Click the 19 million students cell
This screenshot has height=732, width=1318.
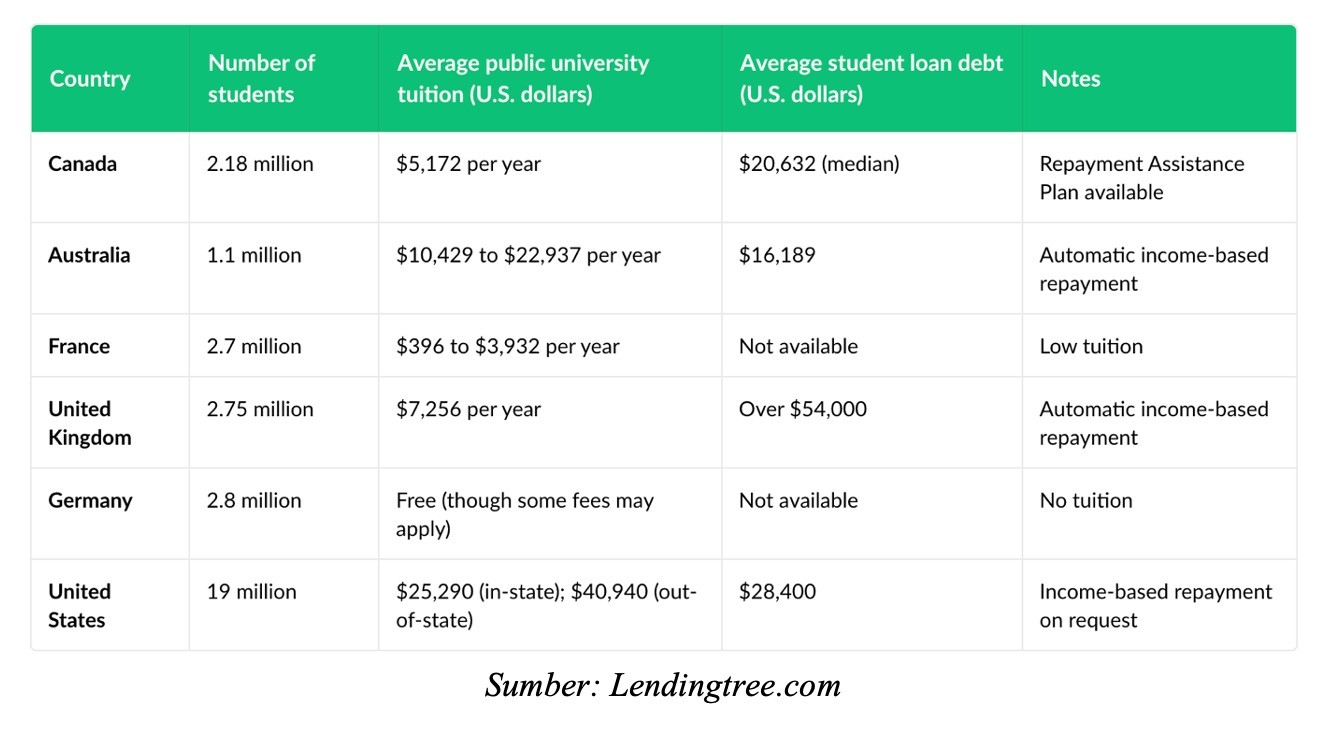pos(252,591)
